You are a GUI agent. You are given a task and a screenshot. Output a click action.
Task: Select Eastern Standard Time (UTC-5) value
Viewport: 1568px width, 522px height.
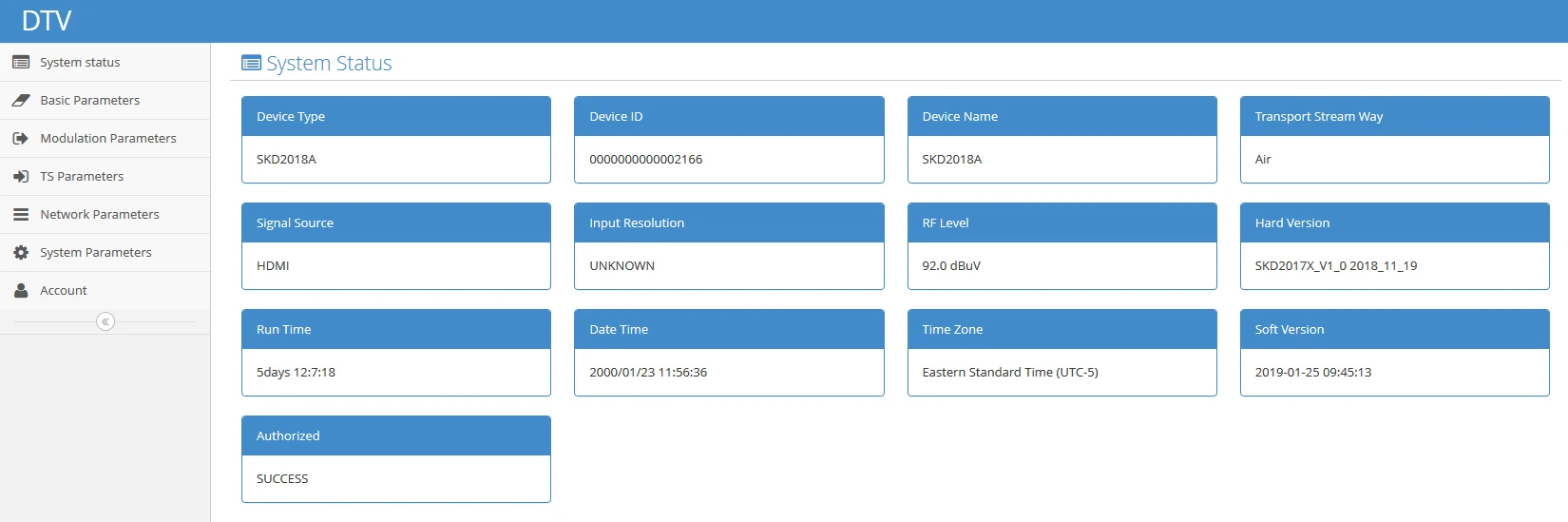(1010, 373)
